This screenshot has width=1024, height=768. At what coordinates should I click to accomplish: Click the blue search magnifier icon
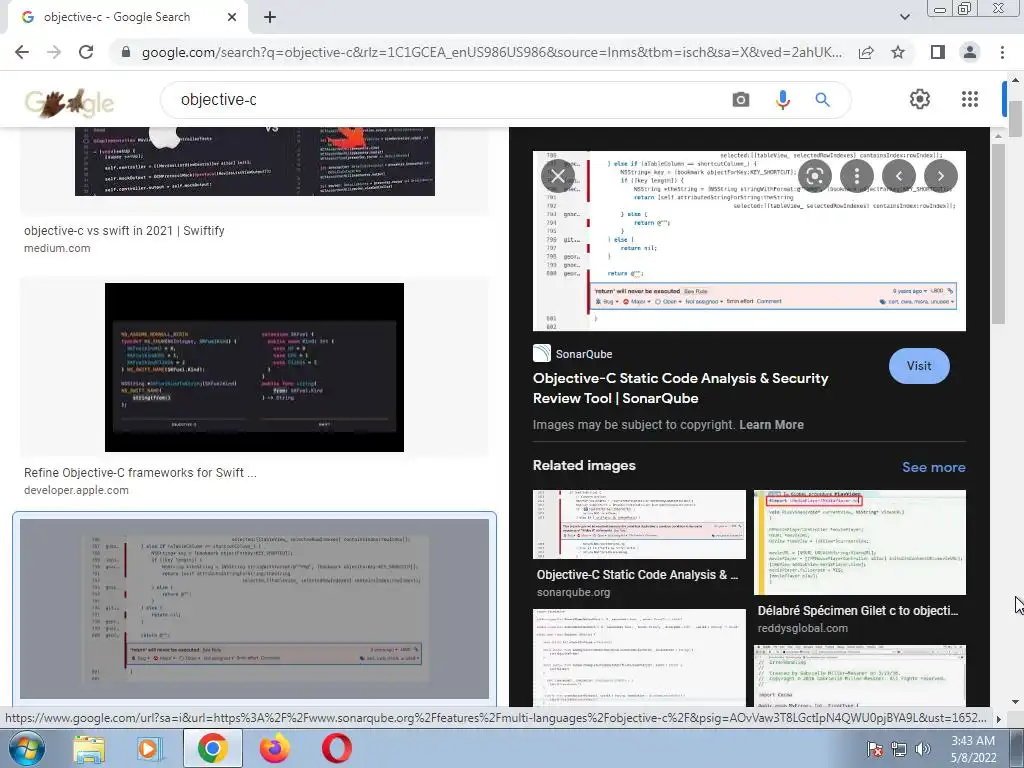click(x=822, y=99)
